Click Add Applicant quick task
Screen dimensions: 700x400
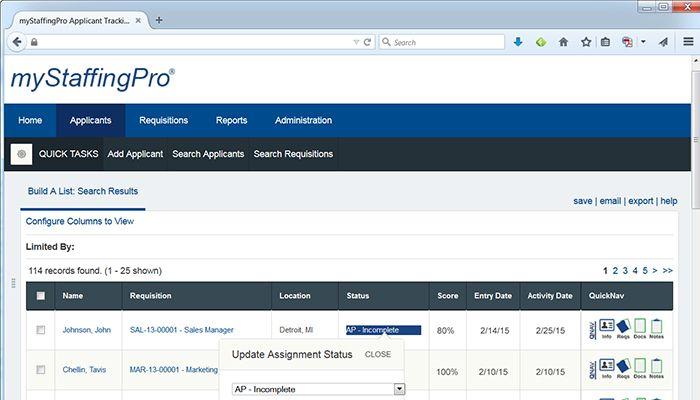135,154
